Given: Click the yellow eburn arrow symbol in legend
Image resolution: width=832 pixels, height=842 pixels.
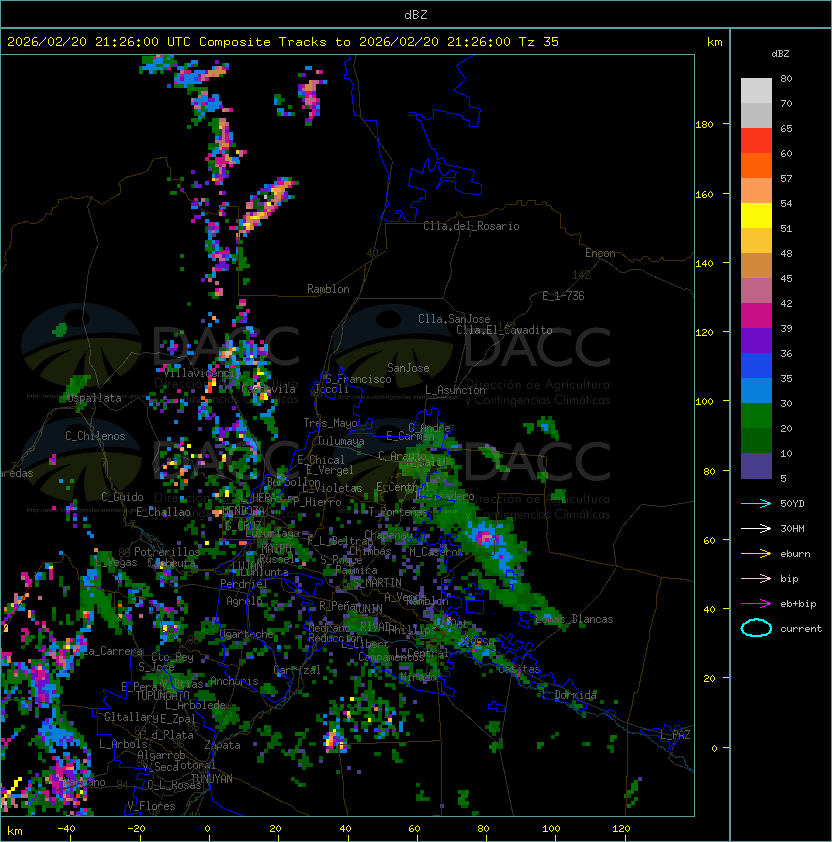Looking at the screenshot, I should [756, 554].
